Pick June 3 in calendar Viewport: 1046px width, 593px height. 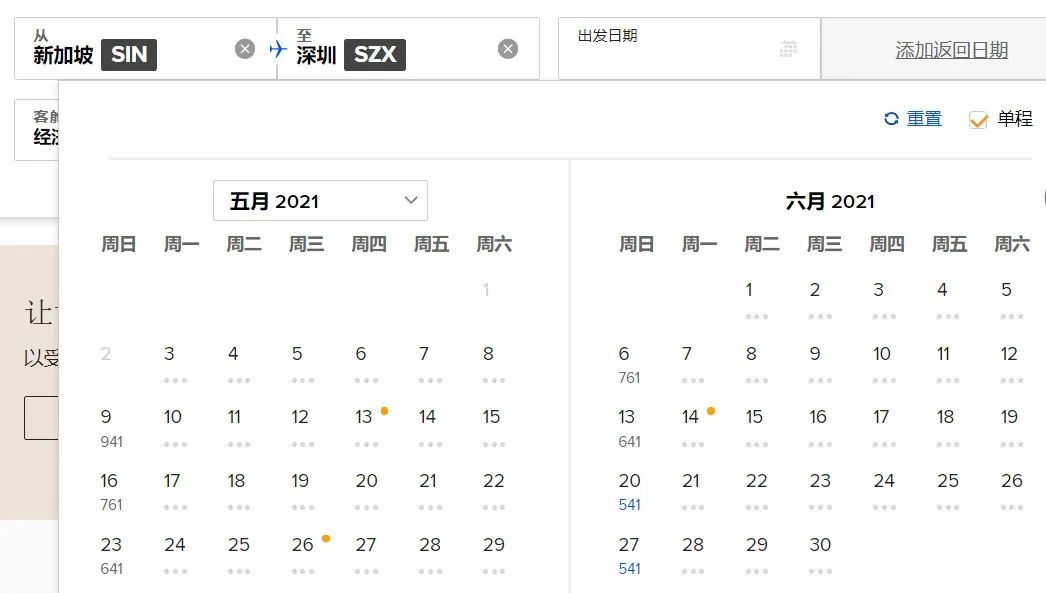pos(884,300)
